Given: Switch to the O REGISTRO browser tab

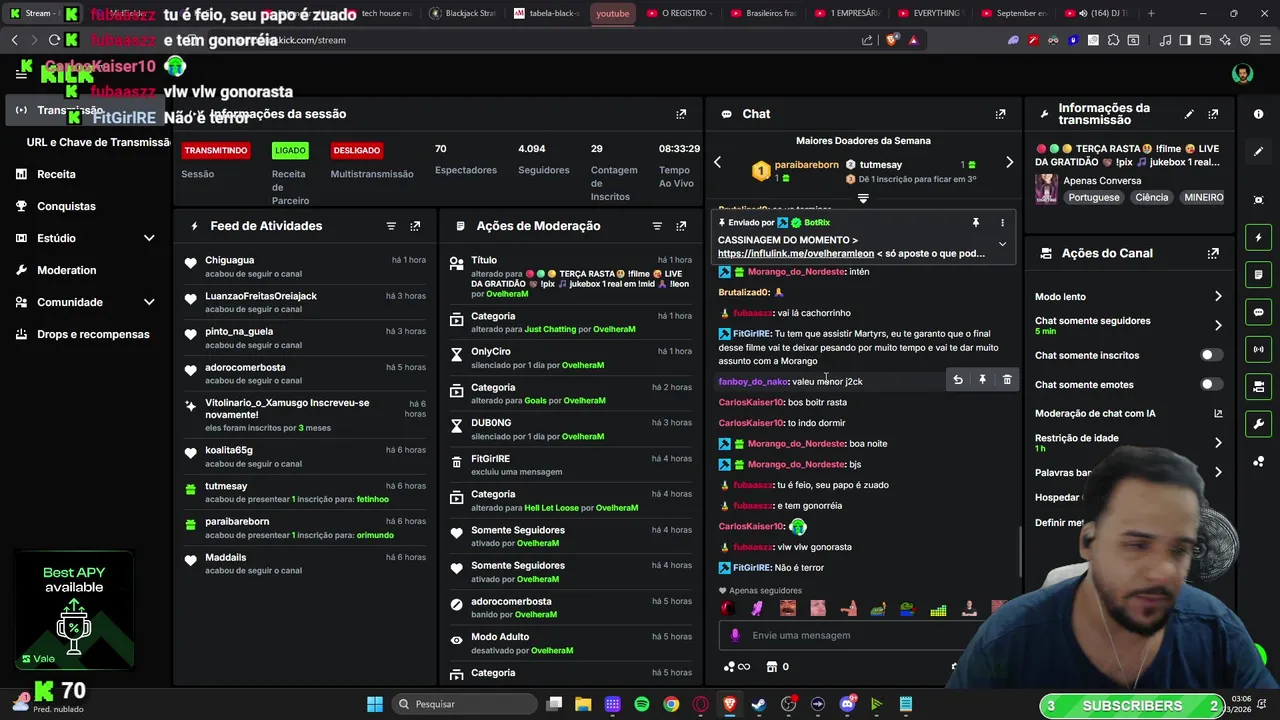Looking at the screenshot, I should tap(679, 13).
